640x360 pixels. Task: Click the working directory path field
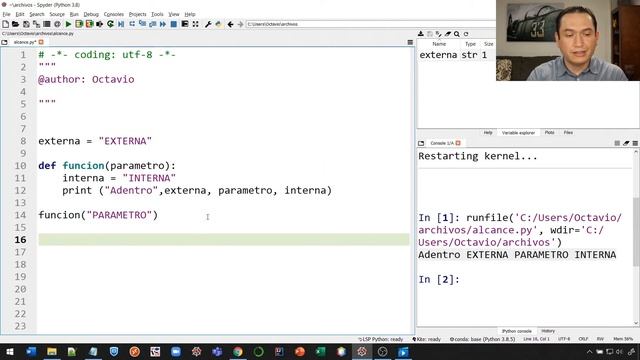tap(370, 24)
